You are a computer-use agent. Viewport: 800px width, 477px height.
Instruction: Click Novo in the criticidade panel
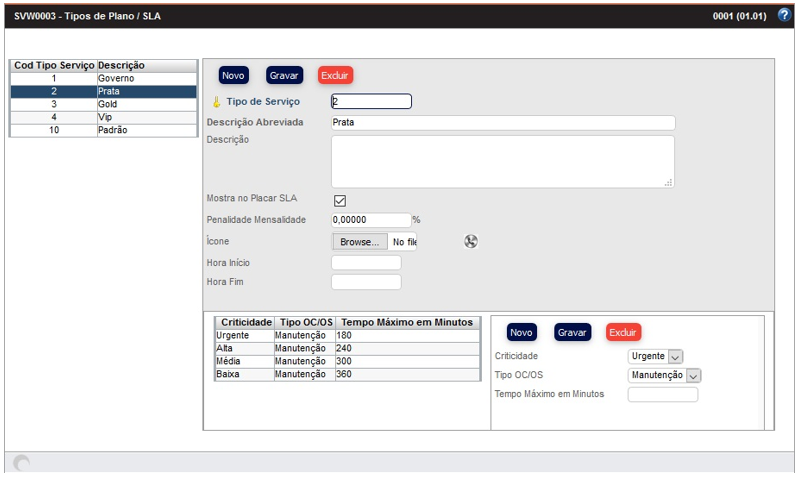[521, 332]
